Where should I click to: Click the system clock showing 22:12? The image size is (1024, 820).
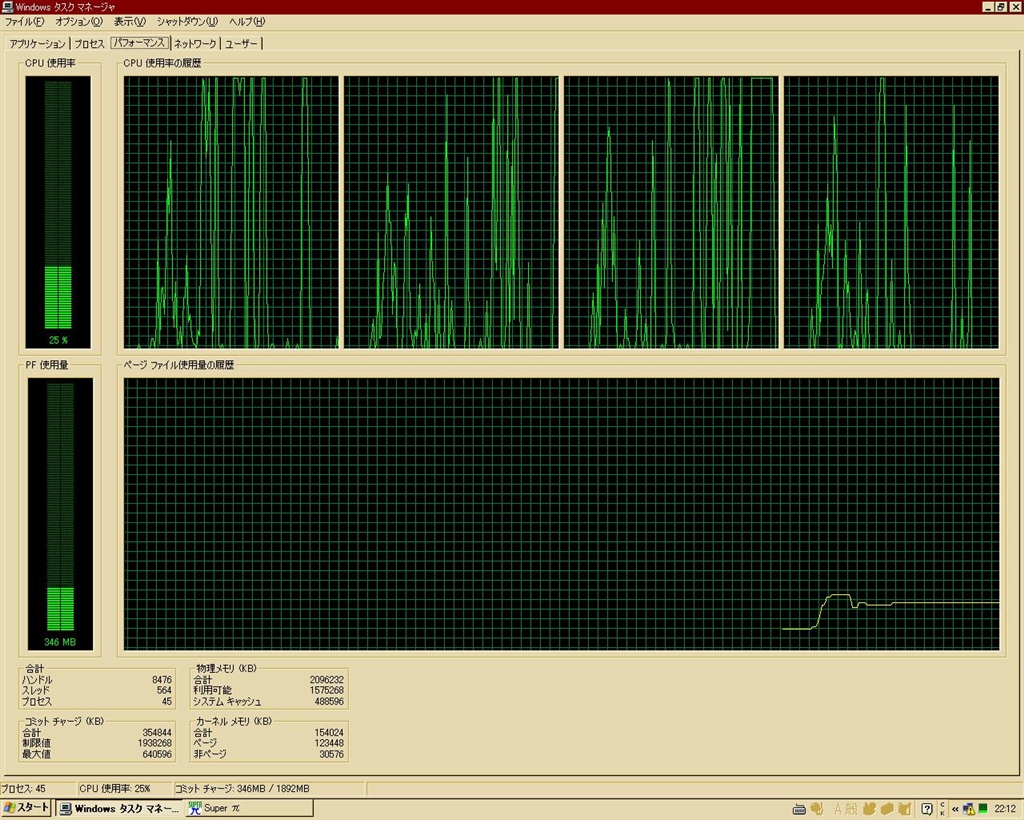1005,809
